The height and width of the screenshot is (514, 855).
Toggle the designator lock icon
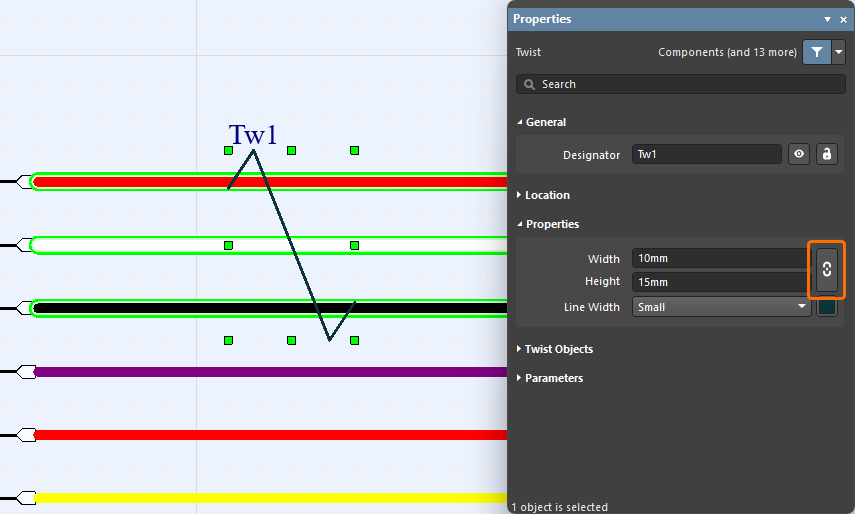pos(827,154)
